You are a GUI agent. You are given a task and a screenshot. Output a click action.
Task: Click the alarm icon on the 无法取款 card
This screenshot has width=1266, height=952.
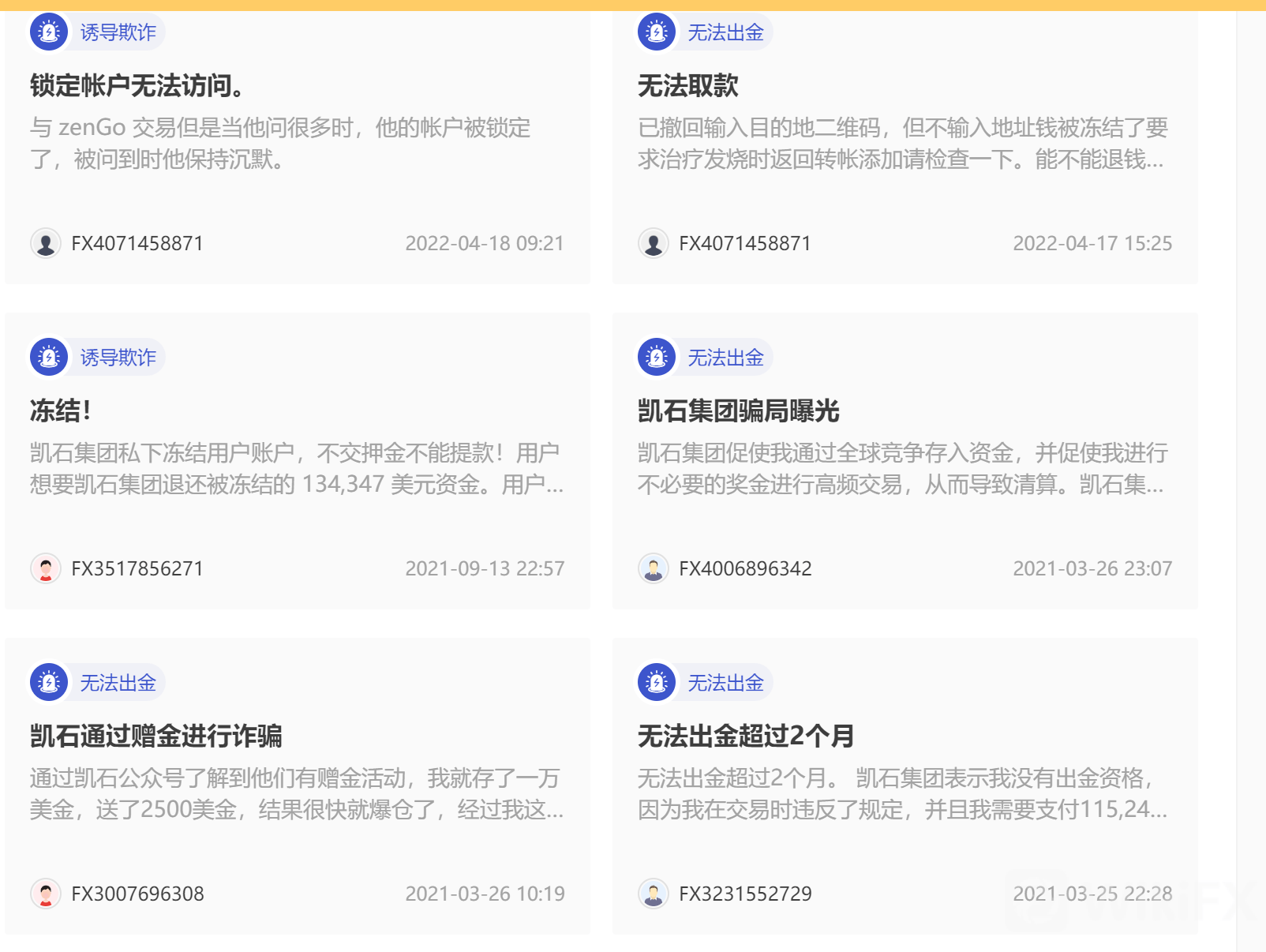pyautogui.click(x=657, y=32)
